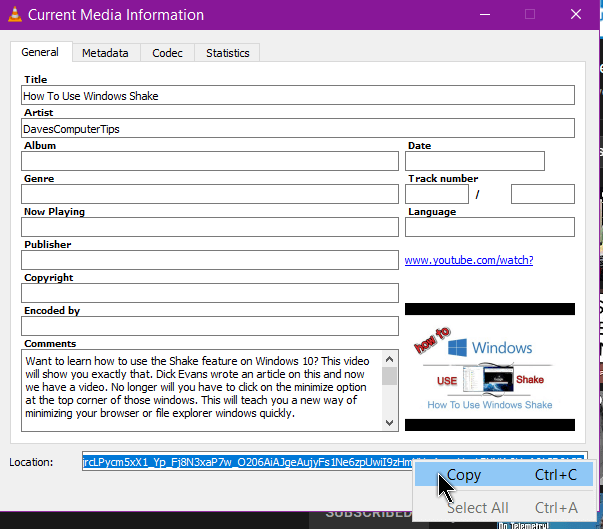Minimize the Current Media Information window
The image size is (603, 529).
point(485,15)
